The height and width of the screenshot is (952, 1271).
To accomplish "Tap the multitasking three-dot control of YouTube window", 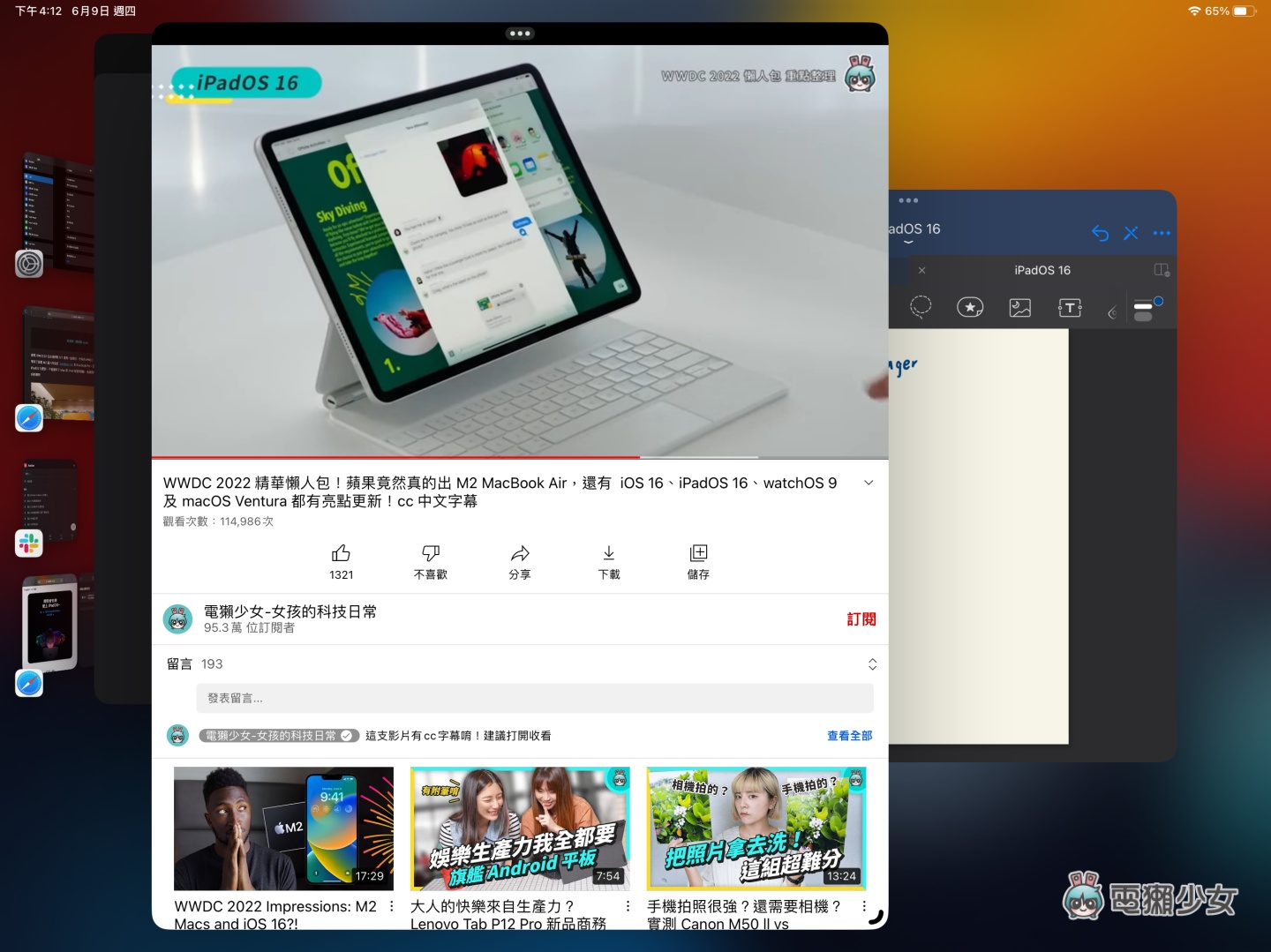I will point(520,34).
